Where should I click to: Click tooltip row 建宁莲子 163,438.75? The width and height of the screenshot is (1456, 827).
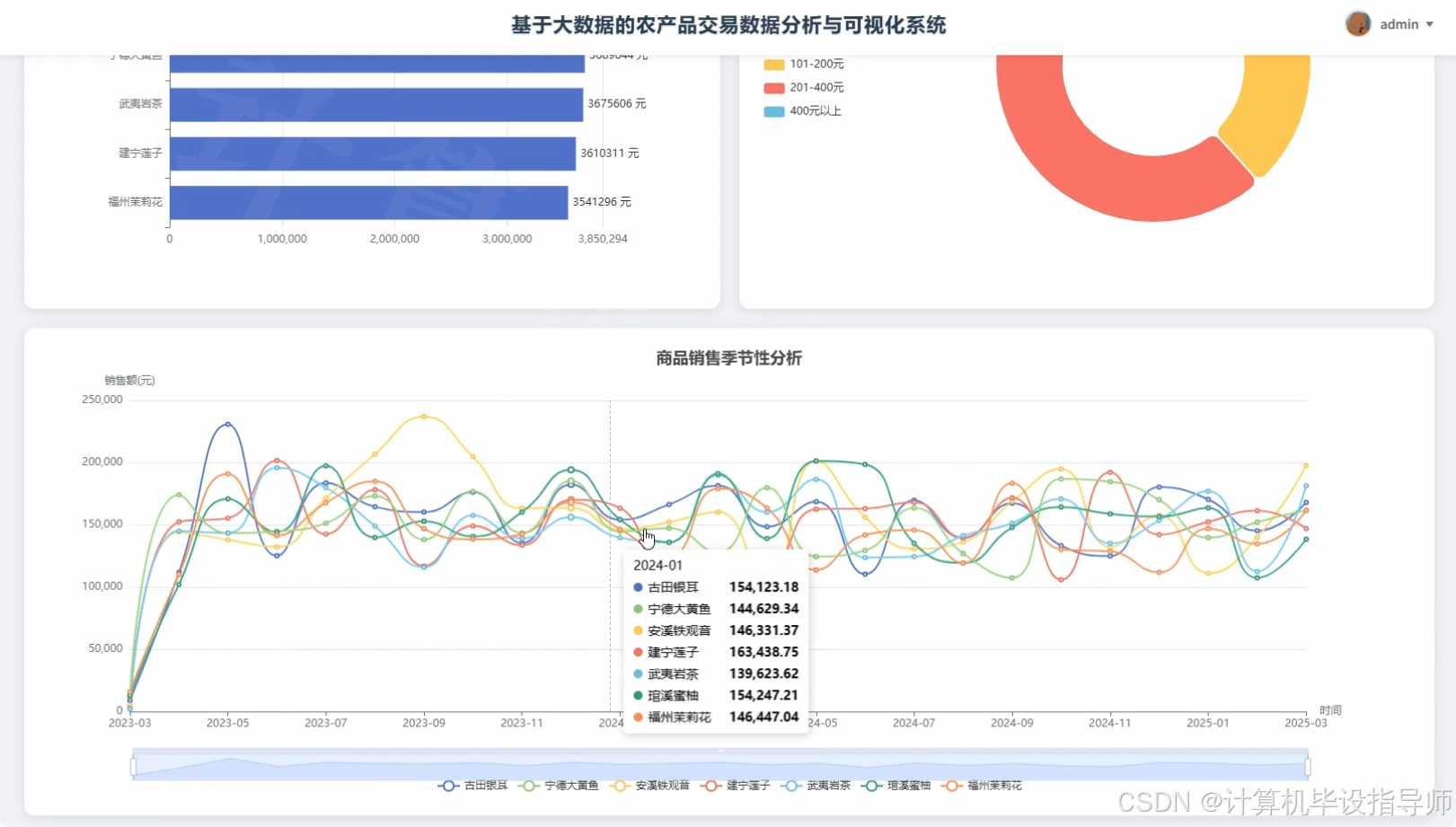(x=716, y=652)
